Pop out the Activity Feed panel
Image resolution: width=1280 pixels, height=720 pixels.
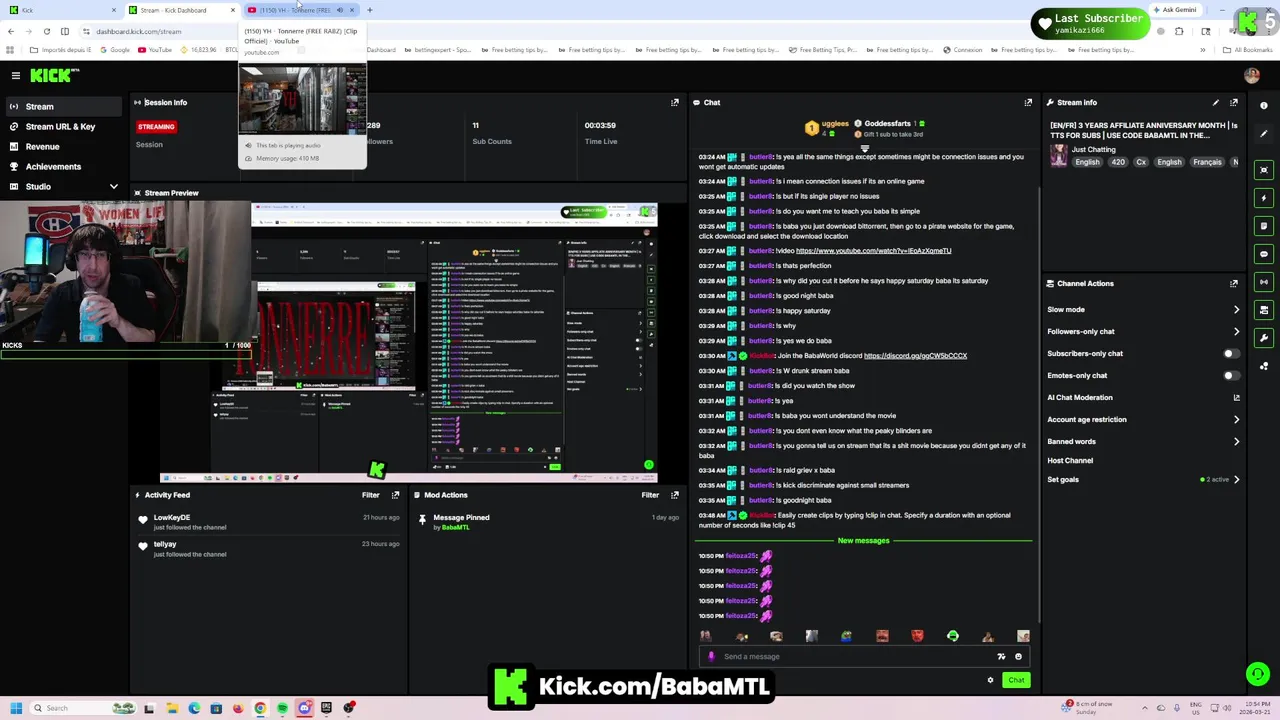[396, 495]
